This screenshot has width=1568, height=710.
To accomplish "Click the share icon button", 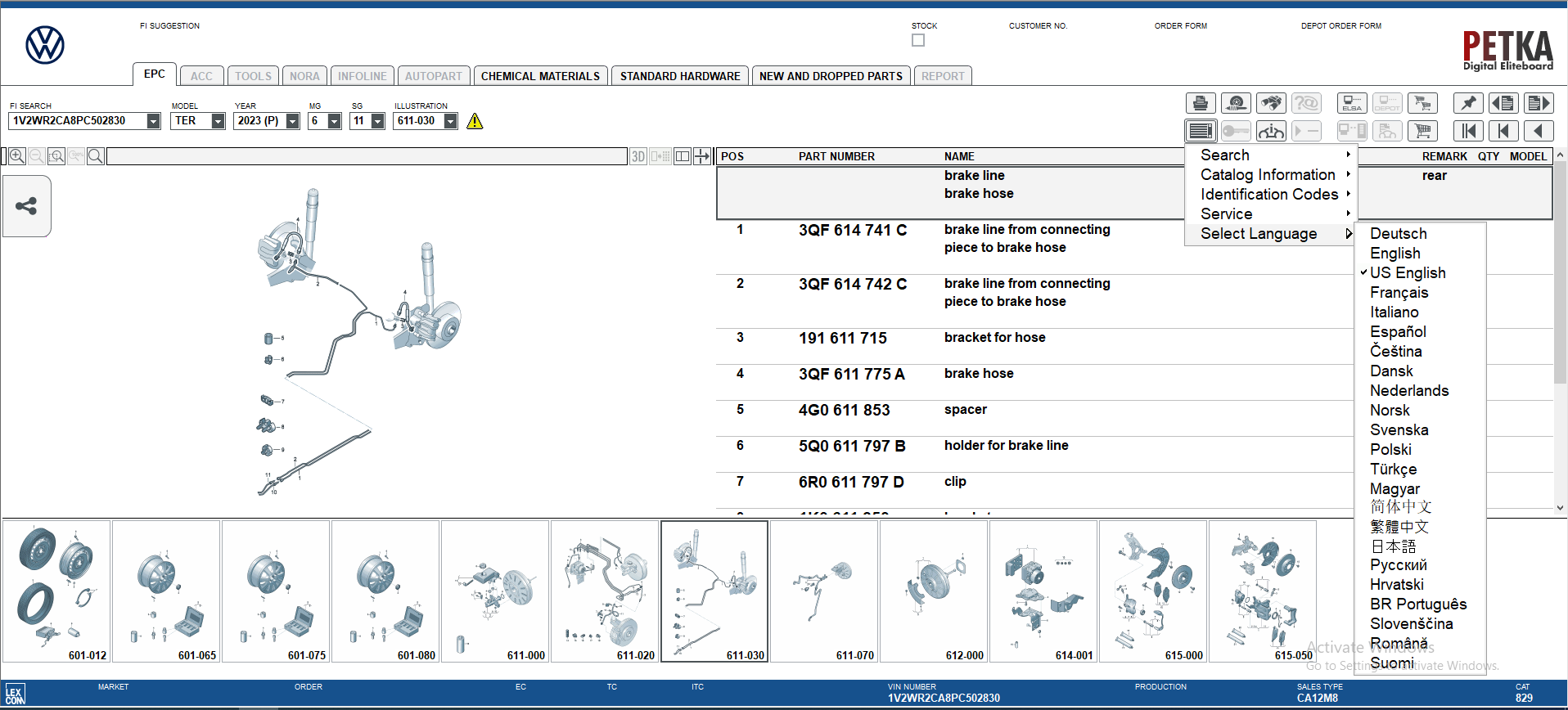I will click(x=26, y=206).
